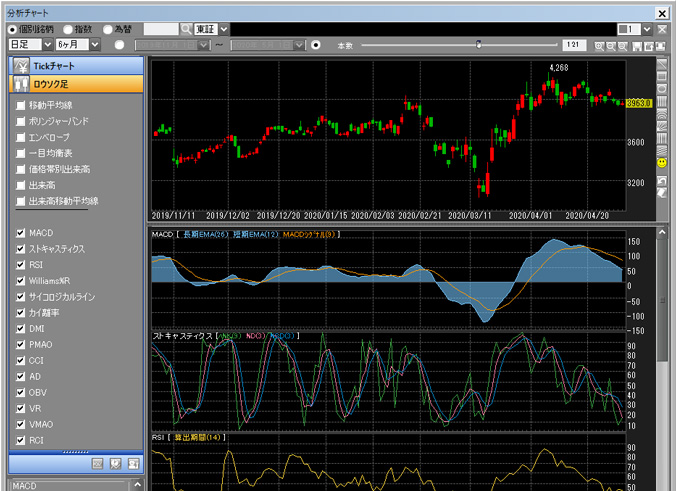Select the 個別銘柄 radio button
This screenshot has height=491, width=676.
click(12, 29)
